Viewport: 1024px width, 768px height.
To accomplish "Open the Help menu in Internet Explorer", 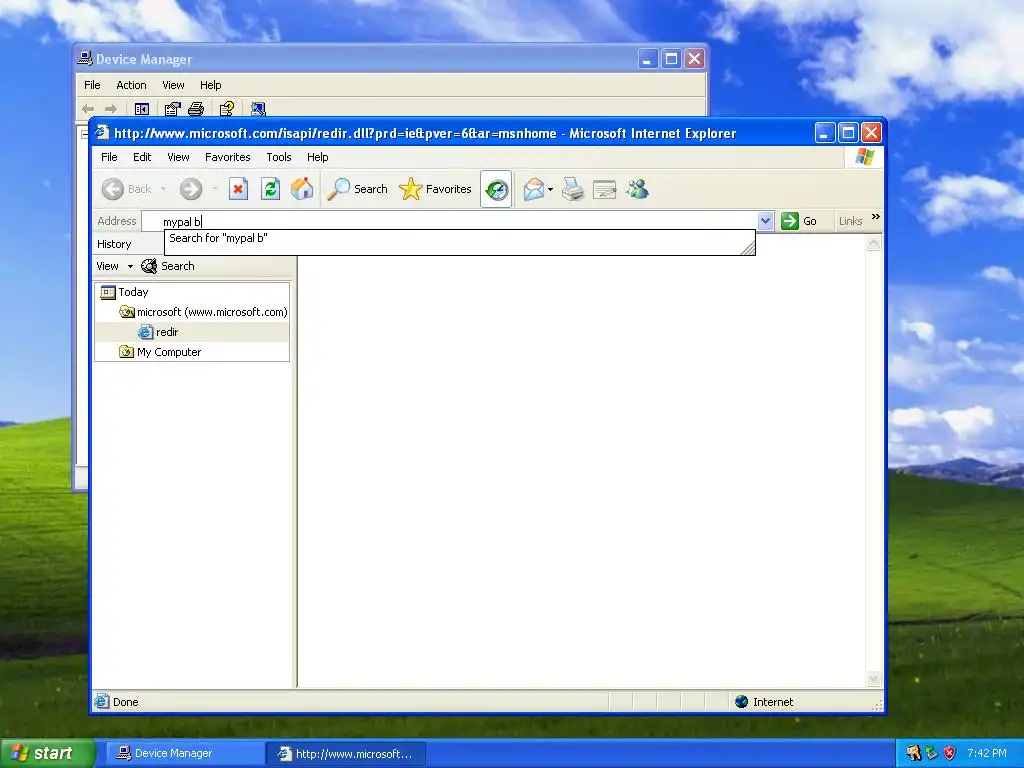I will pyautogui.click(x=317, y=157).
